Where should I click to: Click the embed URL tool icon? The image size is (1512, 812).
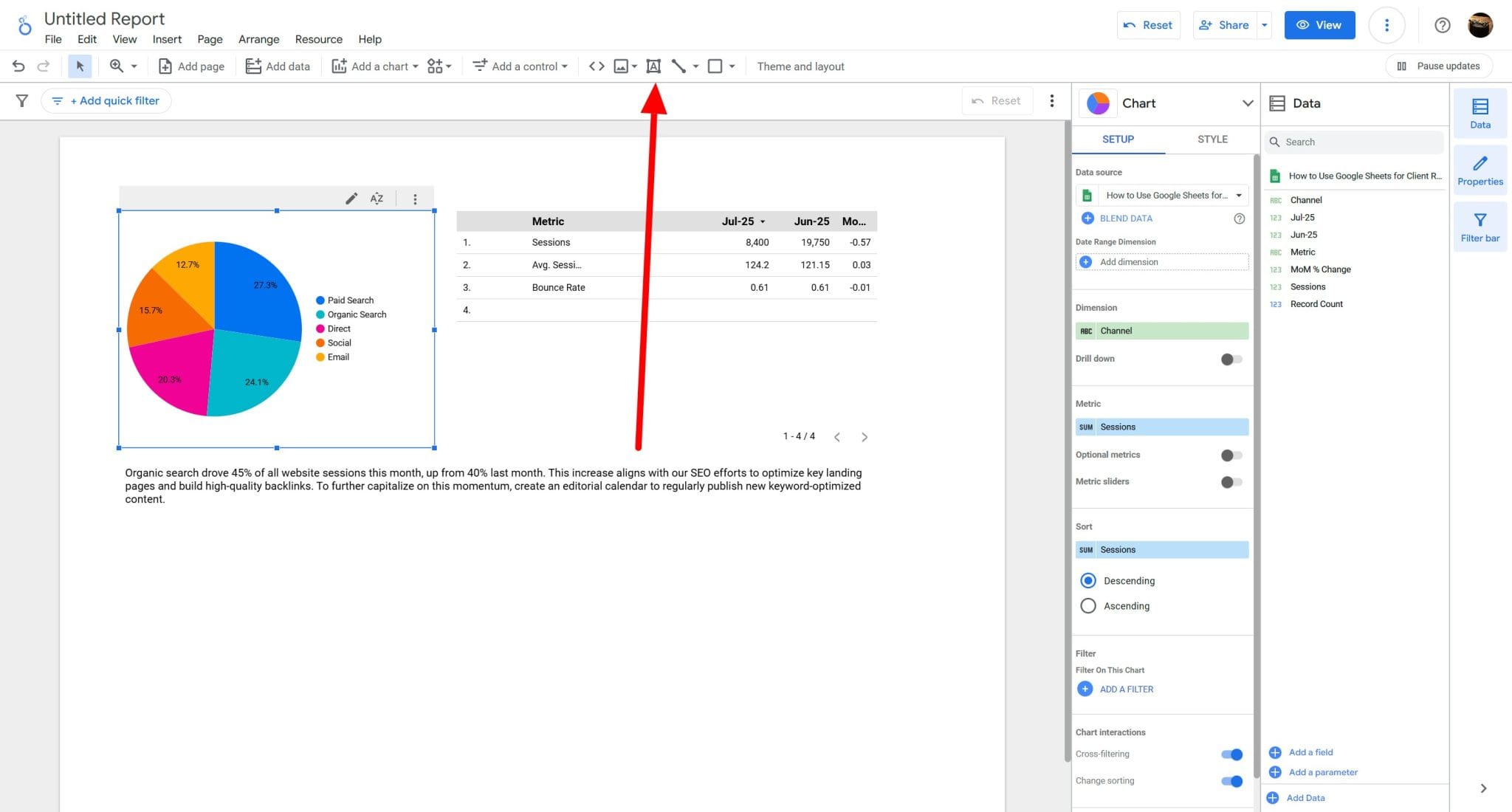[x=597, y=66]
